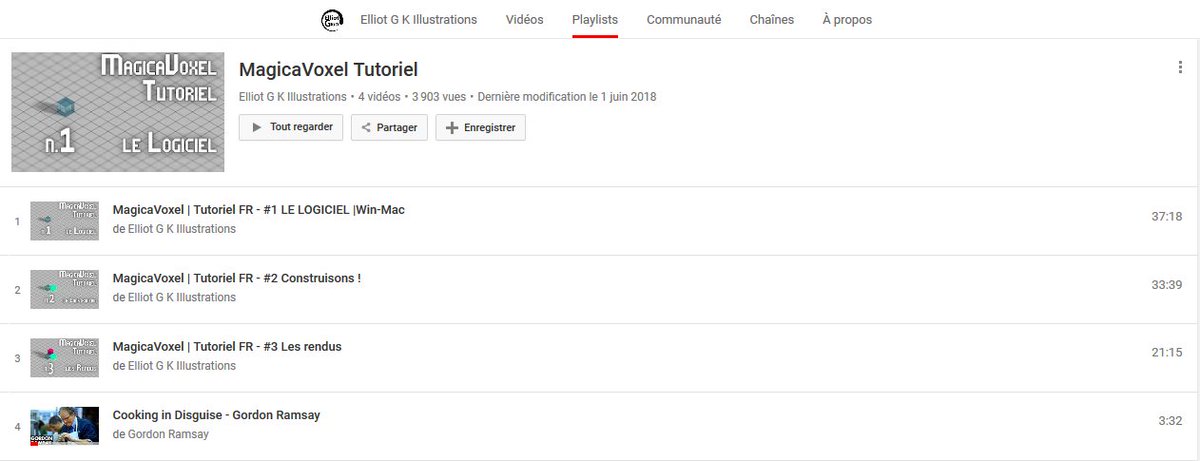Click the 33:39 duration text
Image resolution: width=1200 pixels, height=461 pixels.
point(1167,285)
